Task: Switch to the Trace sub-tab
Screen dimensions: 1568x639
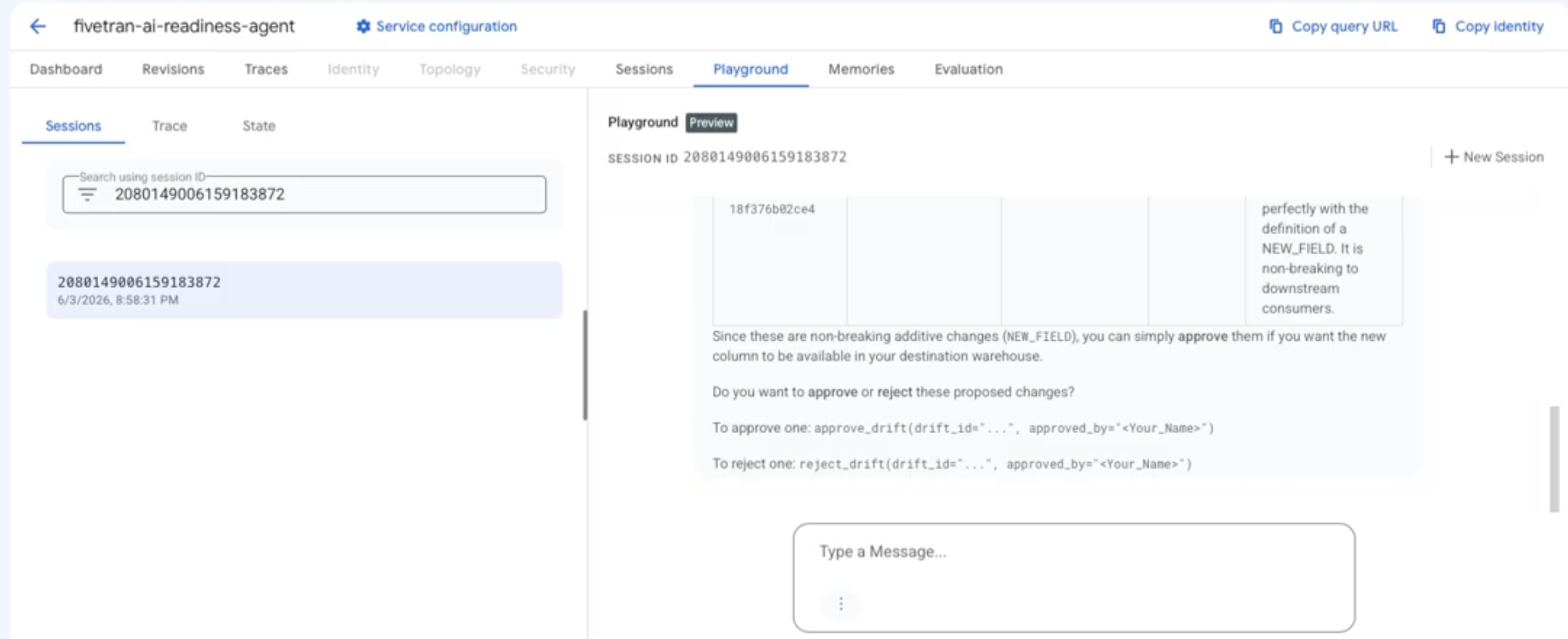Action: [170, 126]
